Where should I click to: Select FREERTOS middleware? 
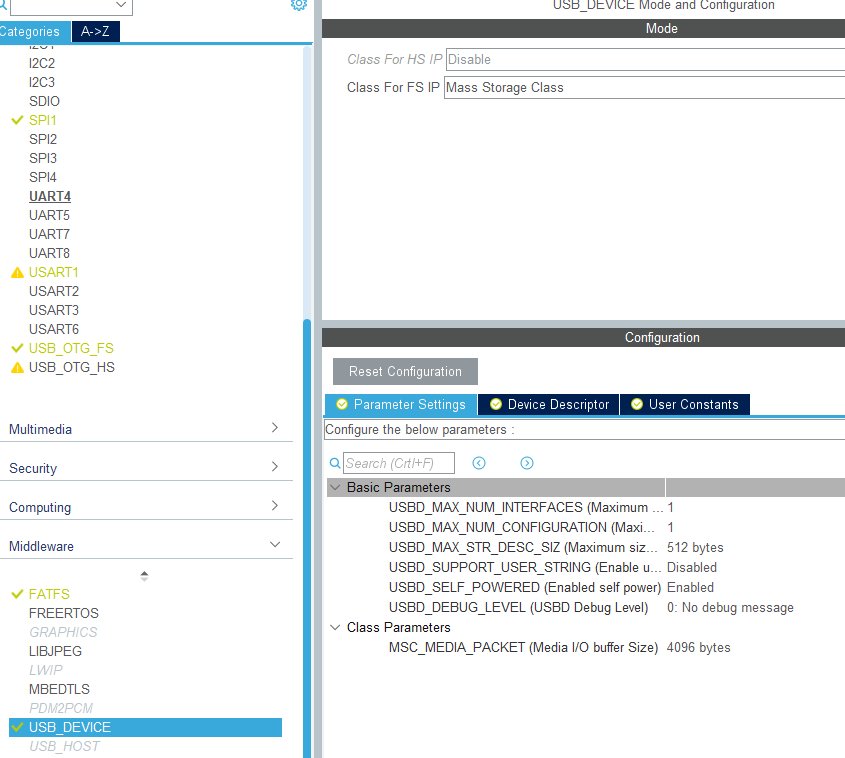pyautogui.click(x=64, y=614)
